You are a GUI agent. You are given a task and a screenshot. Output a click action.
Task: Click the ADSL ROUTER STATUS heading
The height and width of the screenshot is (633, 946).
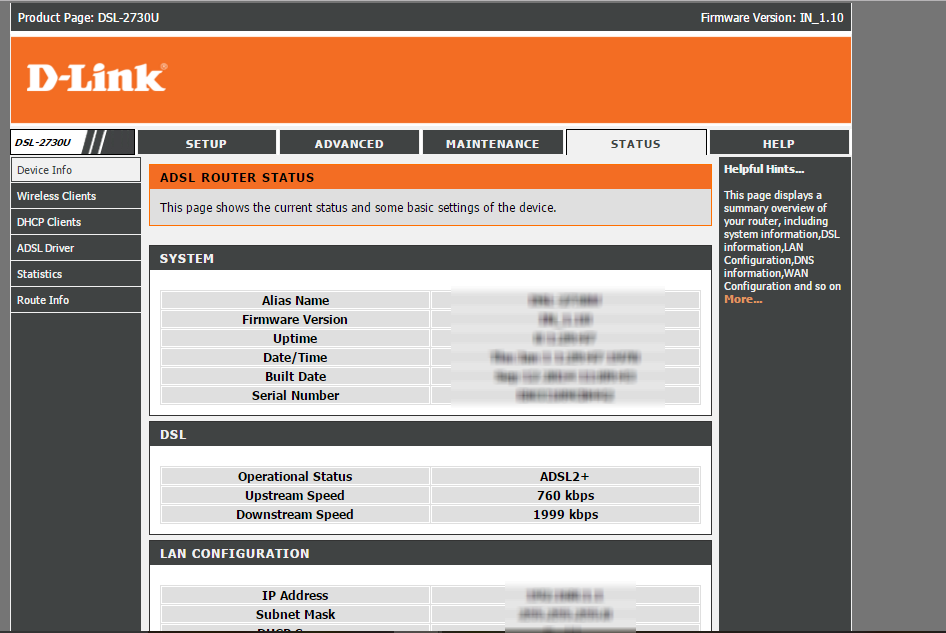pos(237,177)
